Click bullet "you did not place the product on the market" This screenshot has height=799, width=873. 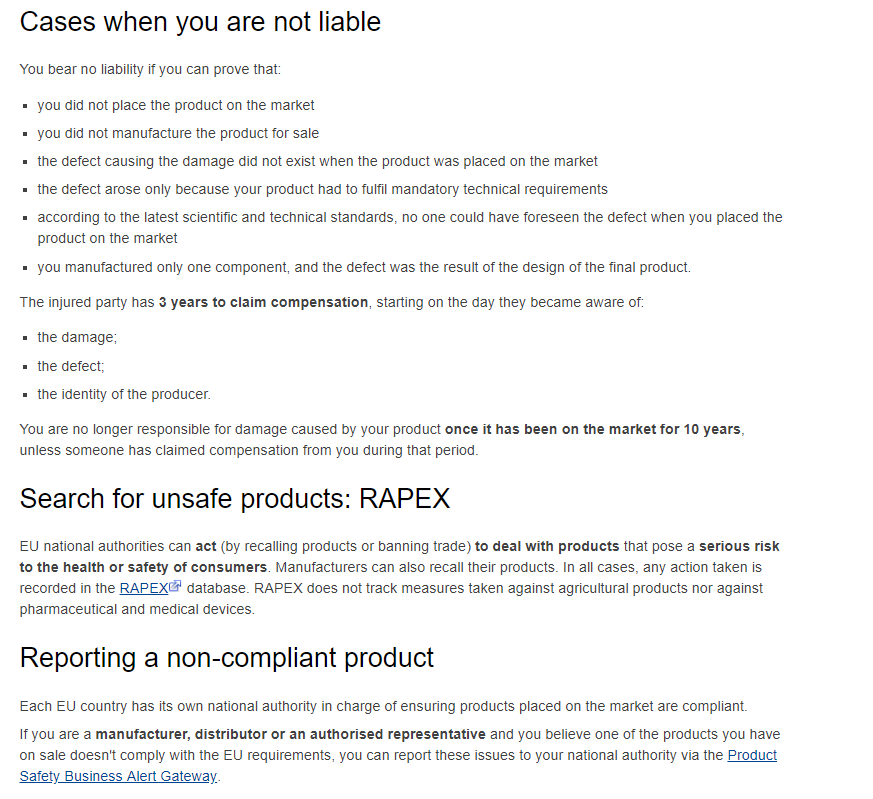[x=176, y=105]
